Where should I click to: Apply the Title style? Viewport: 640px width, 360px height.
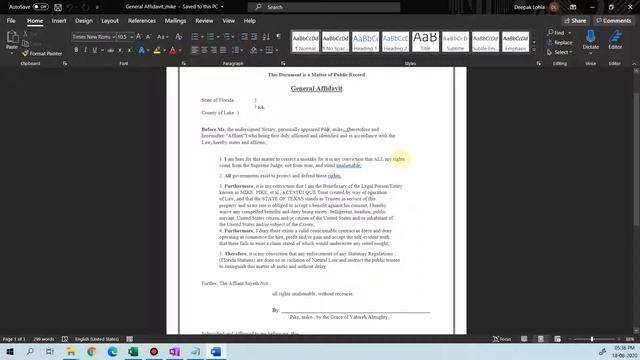point(425,42)
